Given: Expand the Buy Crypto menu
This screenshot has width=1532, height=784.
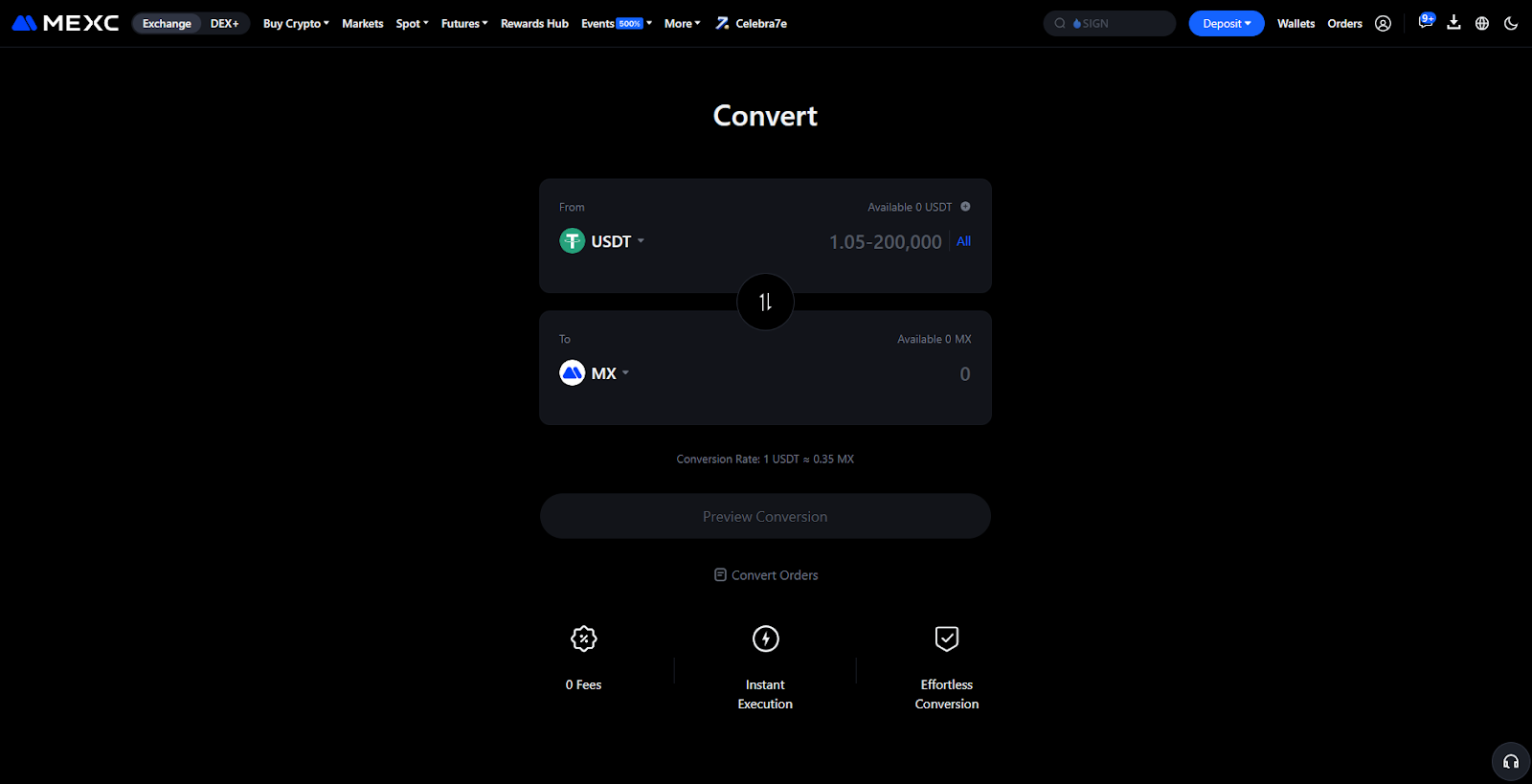Looking at the screenshot, I should point(296,23).
